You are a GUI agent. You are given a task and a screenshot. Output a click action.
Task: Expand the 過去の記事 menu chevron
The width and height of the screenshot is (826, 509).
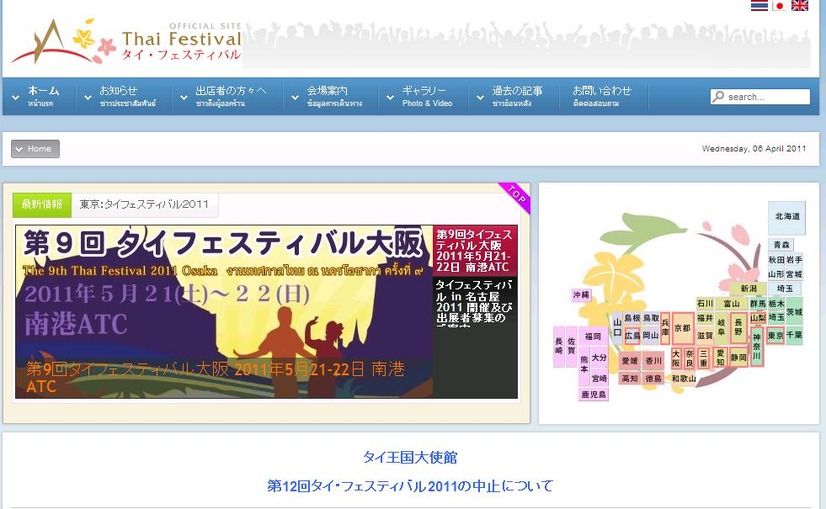coord(480,97)
